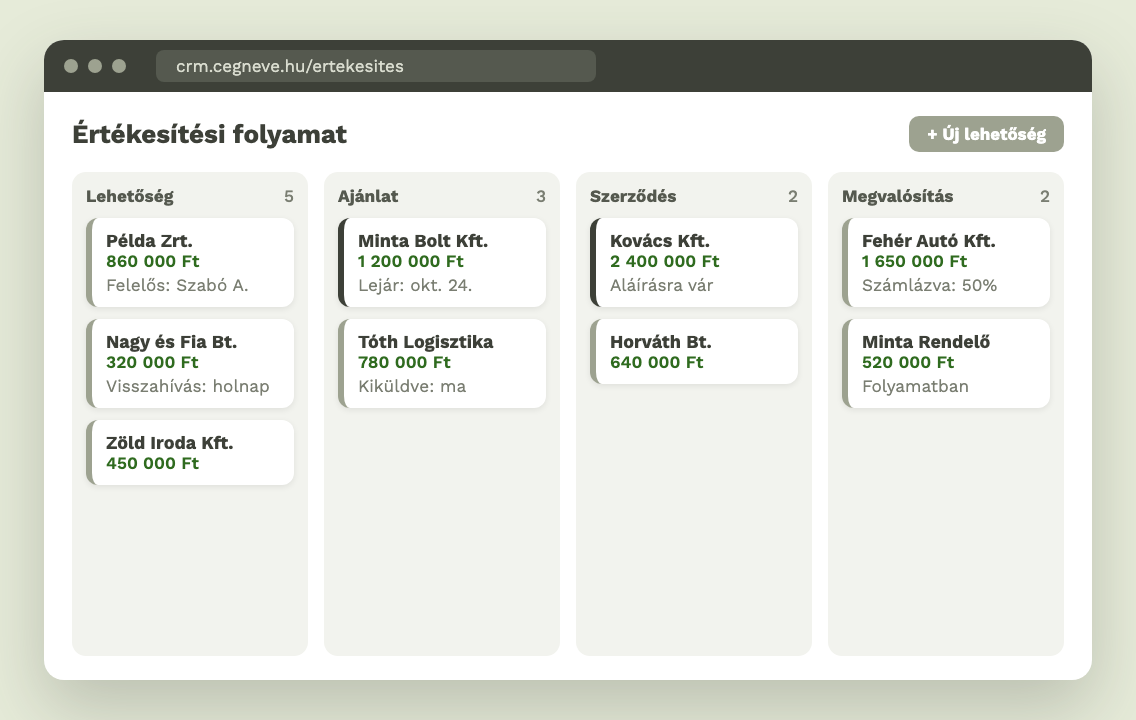Click the Szerződés count badge 2
The image size is (1136, 720).
click(793, 196)
